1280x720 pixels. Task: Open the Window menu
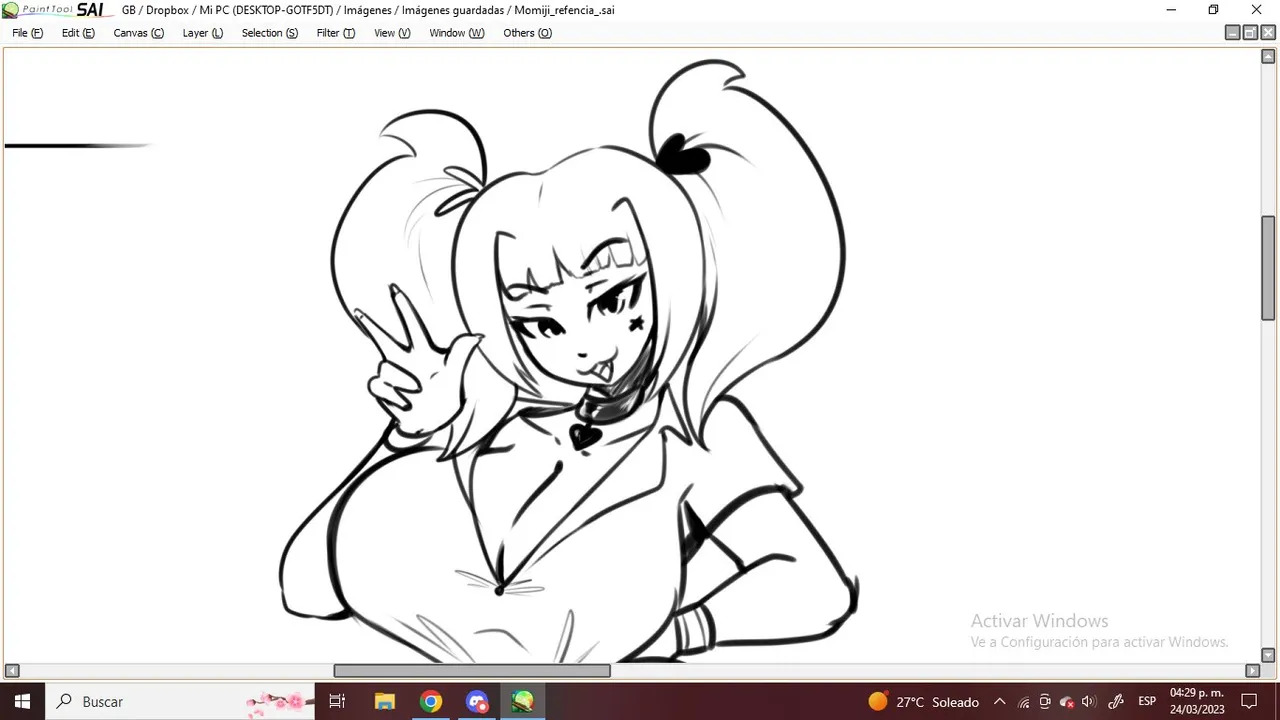click(456, 33)
